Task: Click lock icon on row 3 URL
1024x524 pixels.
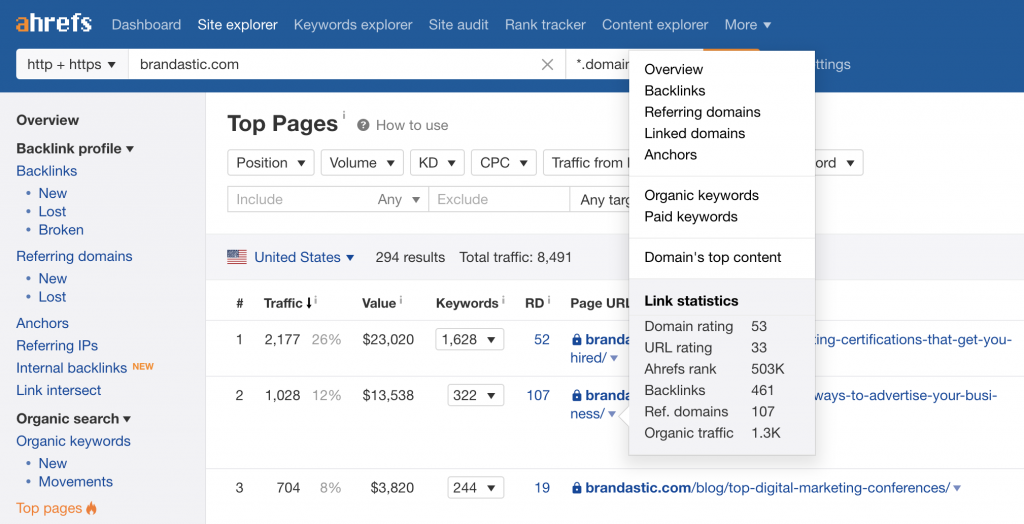Action: [576, 487]
